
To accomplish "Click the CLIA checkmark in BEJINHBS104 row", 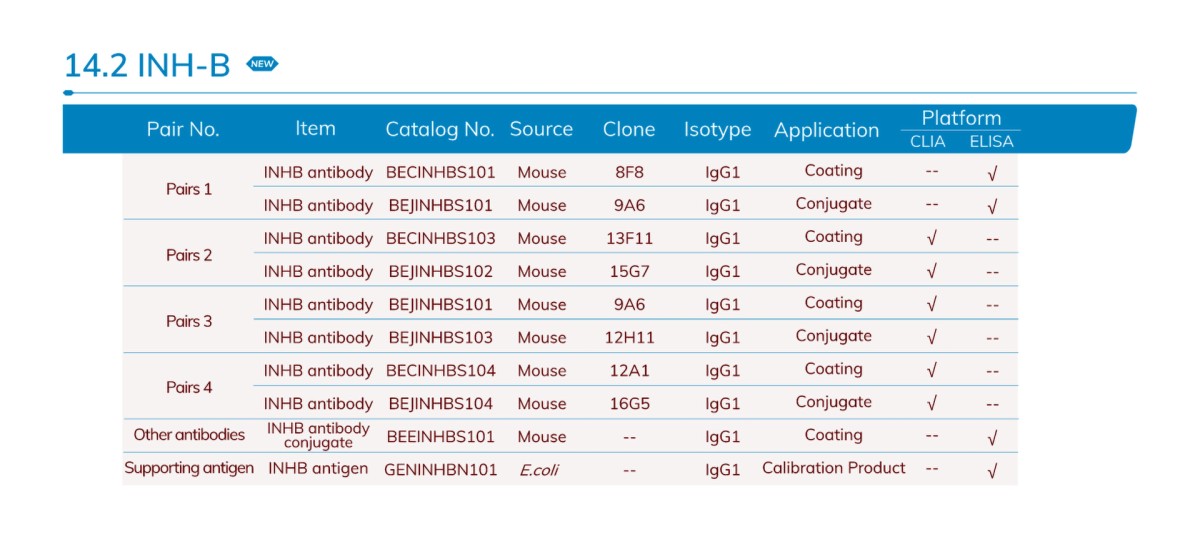I will 932,404.
